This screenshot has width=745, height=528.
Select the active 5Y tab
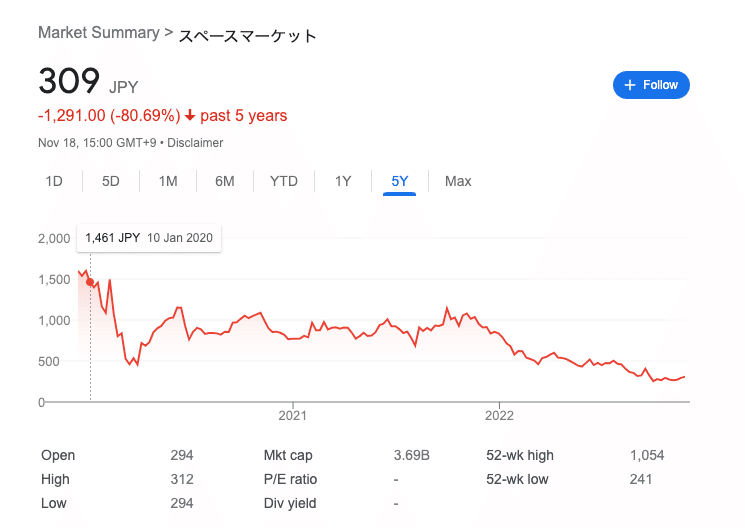400,181
